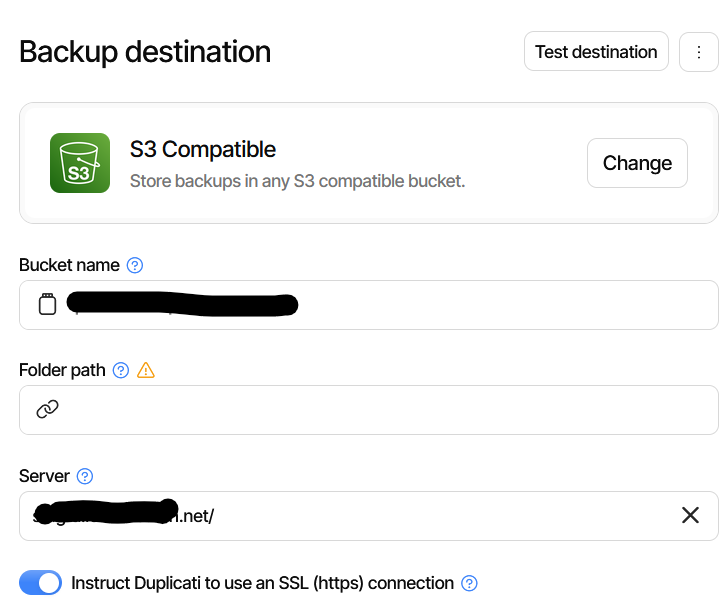The image size is (722, 603).
Task: Disable the SSL (https) connection toggle
Action: [x=41, y=583]
